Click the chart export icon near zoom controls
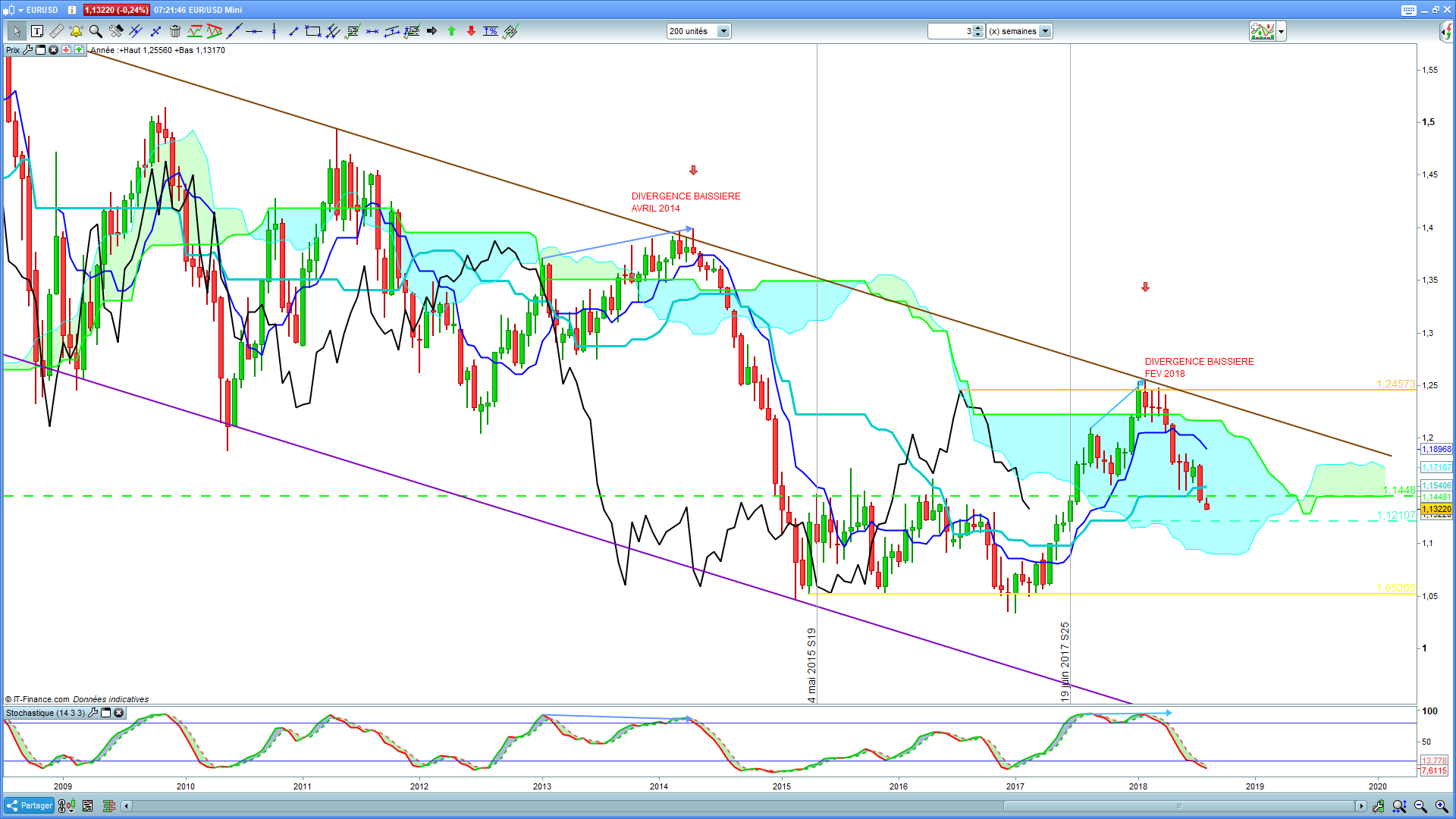 click(1378, 806)
